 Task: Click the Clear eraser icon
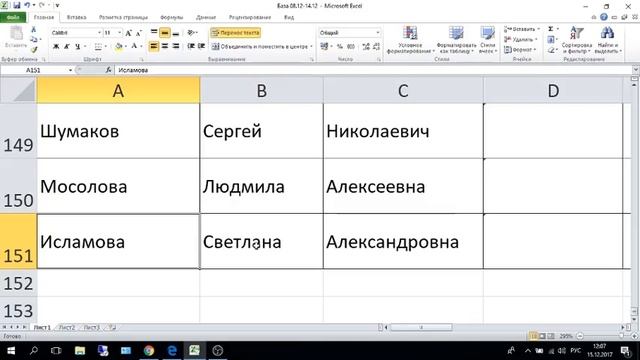[x=551, y=49]
